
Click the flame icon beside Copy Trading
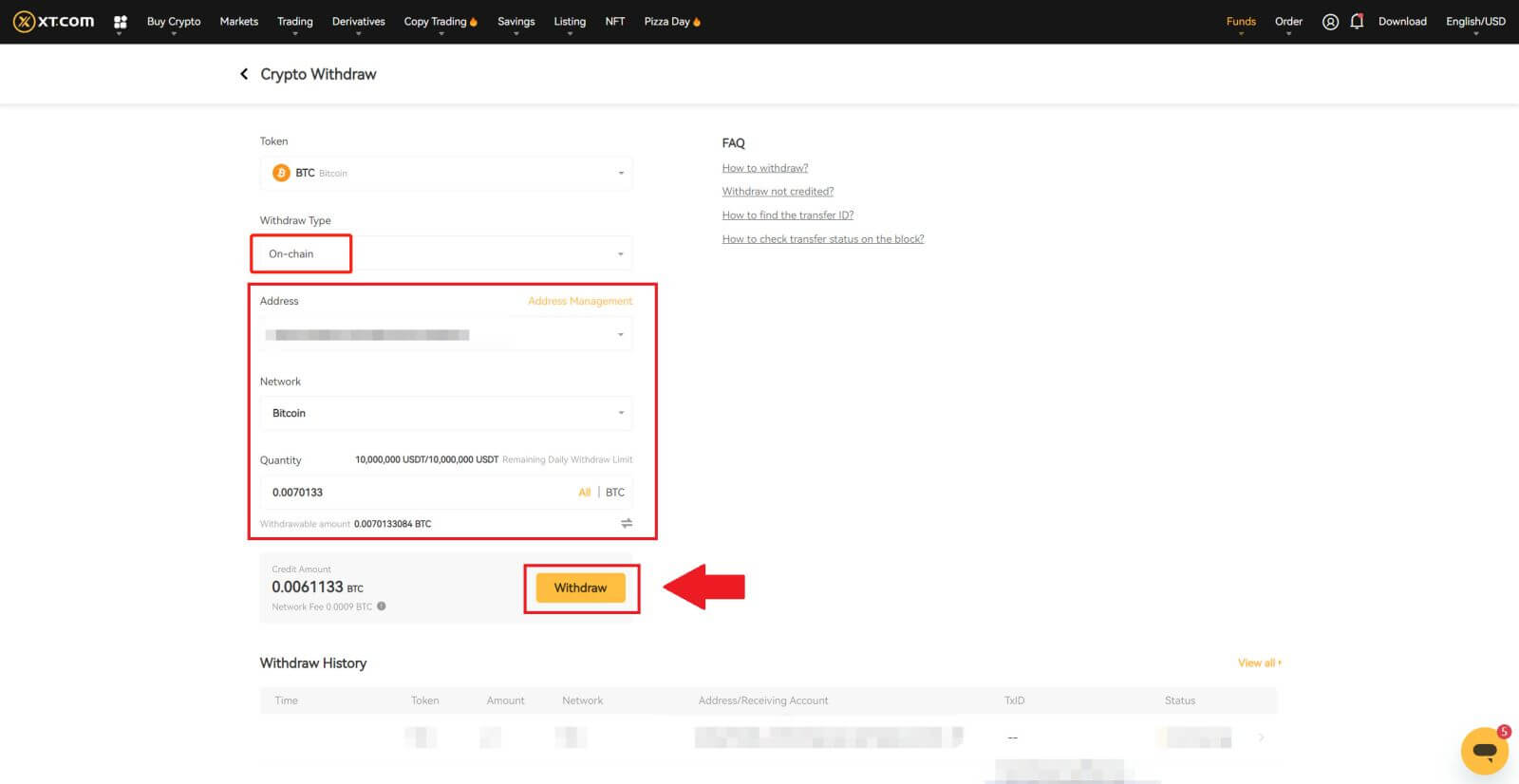[474, 21]
